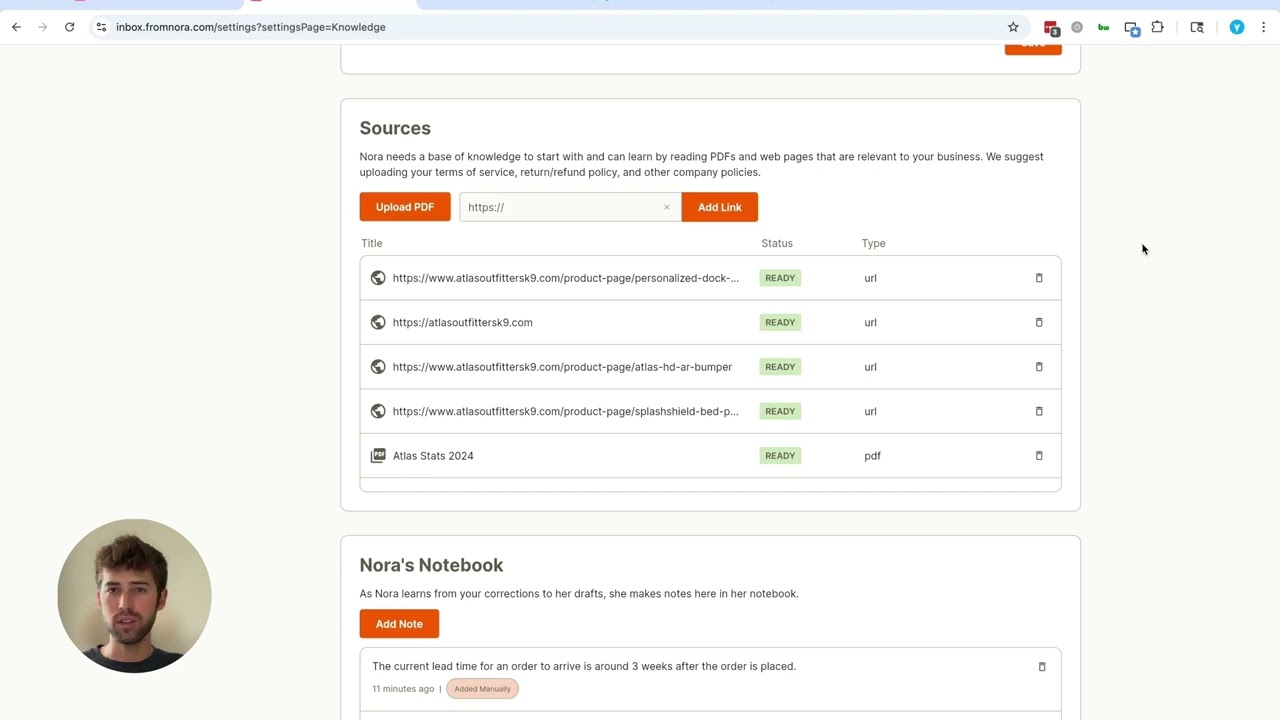
Task: Click the gray circular extension icon
Action: tap(1077, 27)
